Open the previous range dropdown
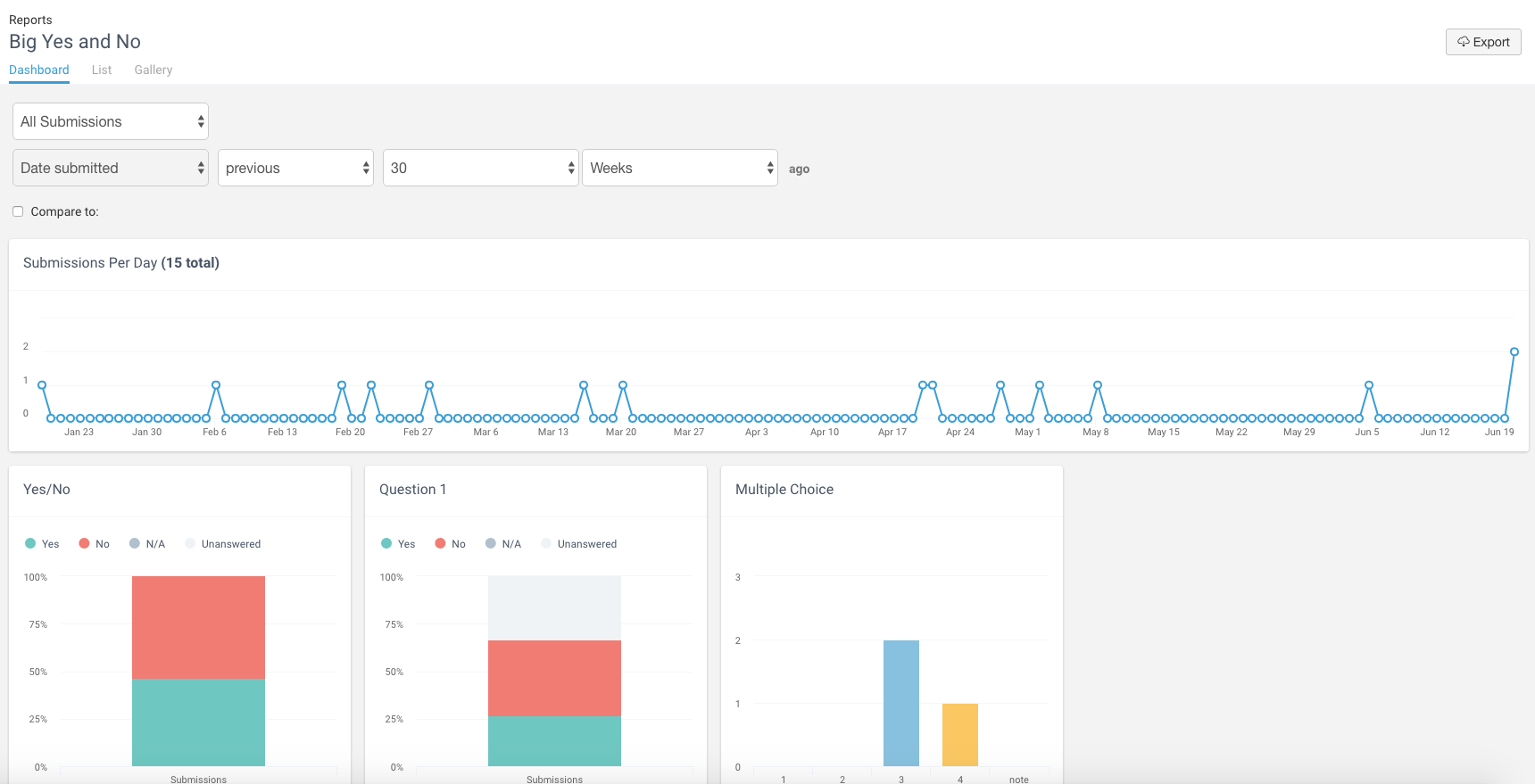 pos(295,168)
